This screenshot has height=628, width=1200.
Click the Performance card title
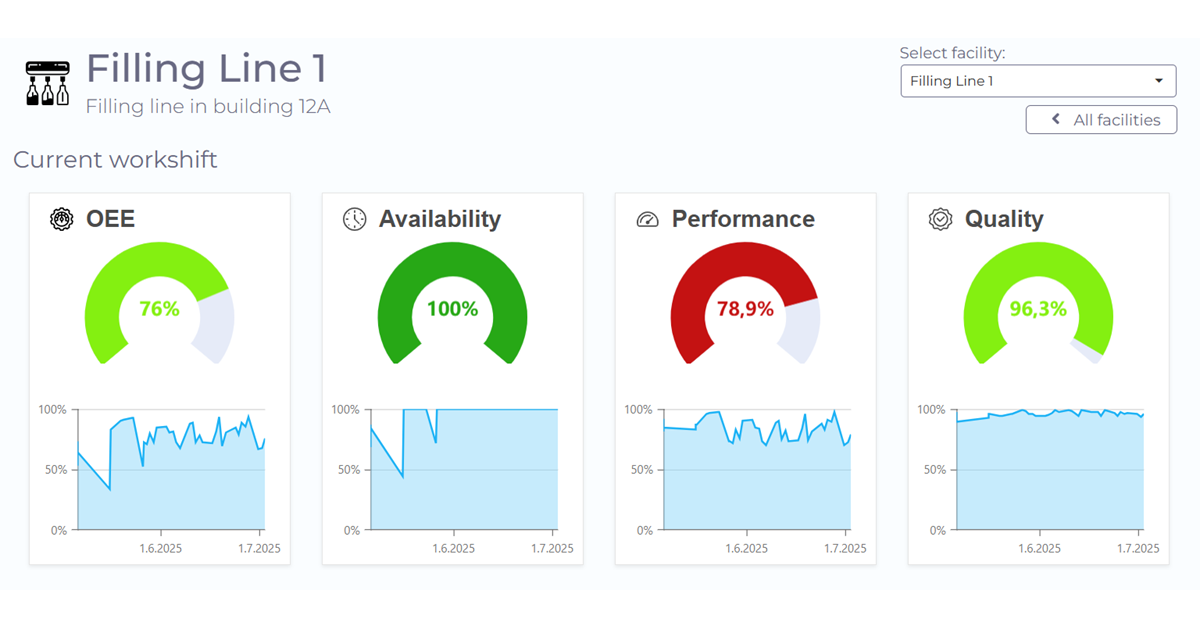743,219
